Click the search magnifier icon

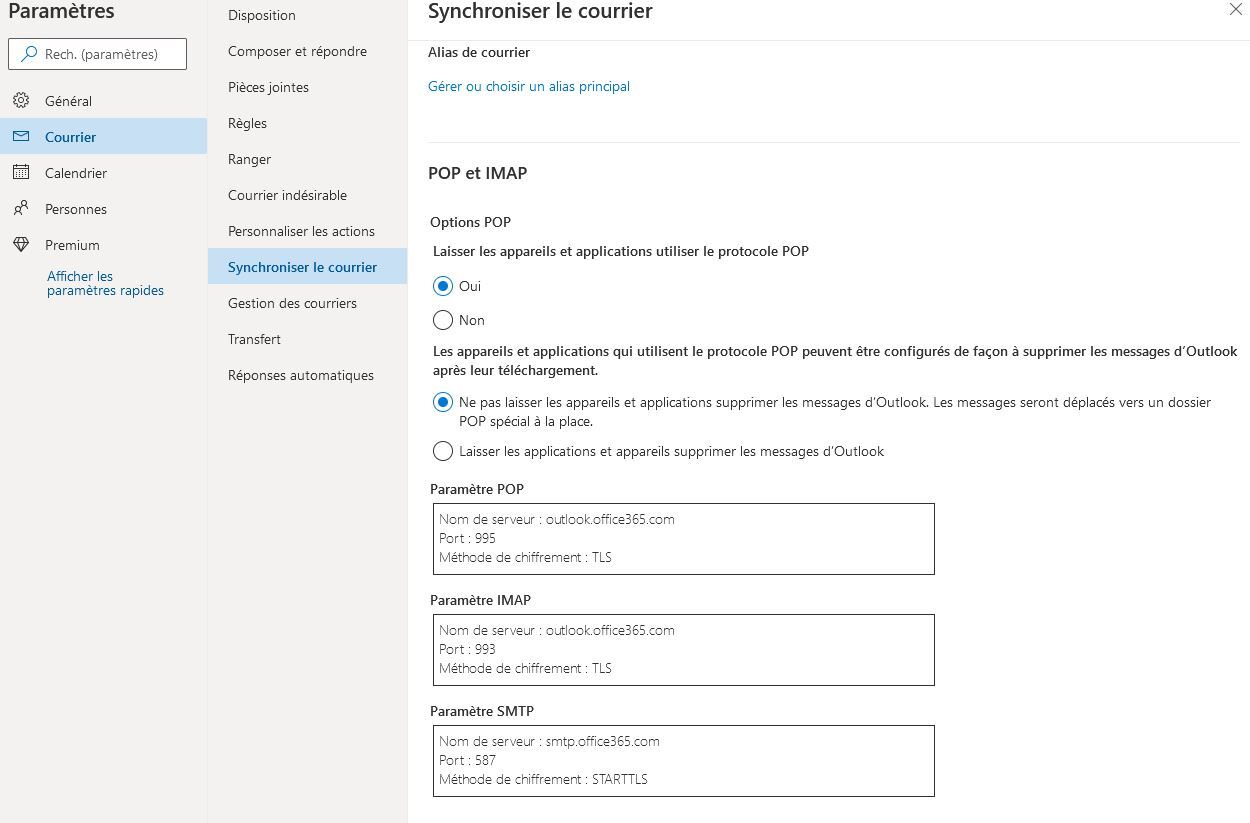pos(29,54)
